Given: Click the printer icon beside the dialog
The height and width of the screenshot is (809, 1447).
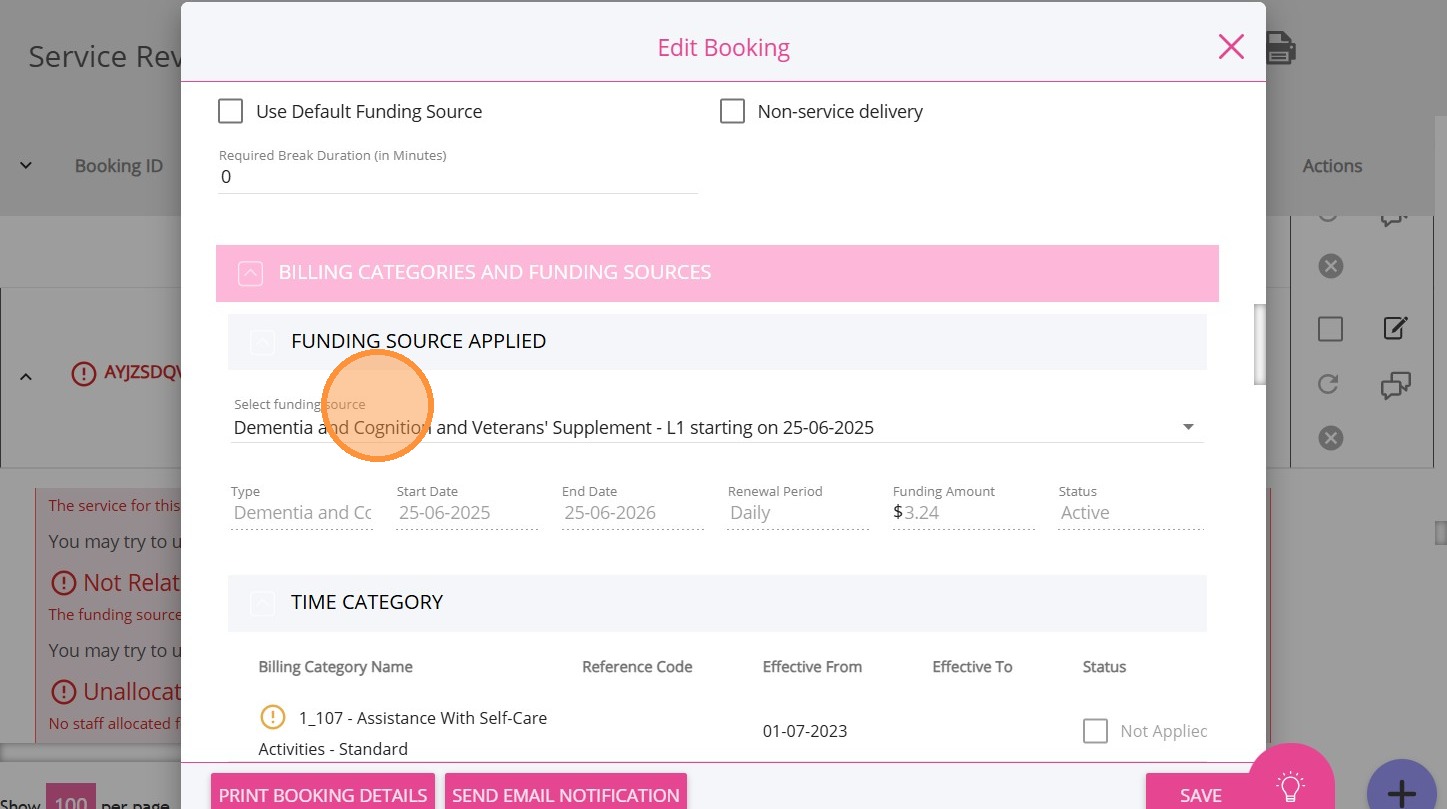Looking at the screenshot, I should [1281, 47].
